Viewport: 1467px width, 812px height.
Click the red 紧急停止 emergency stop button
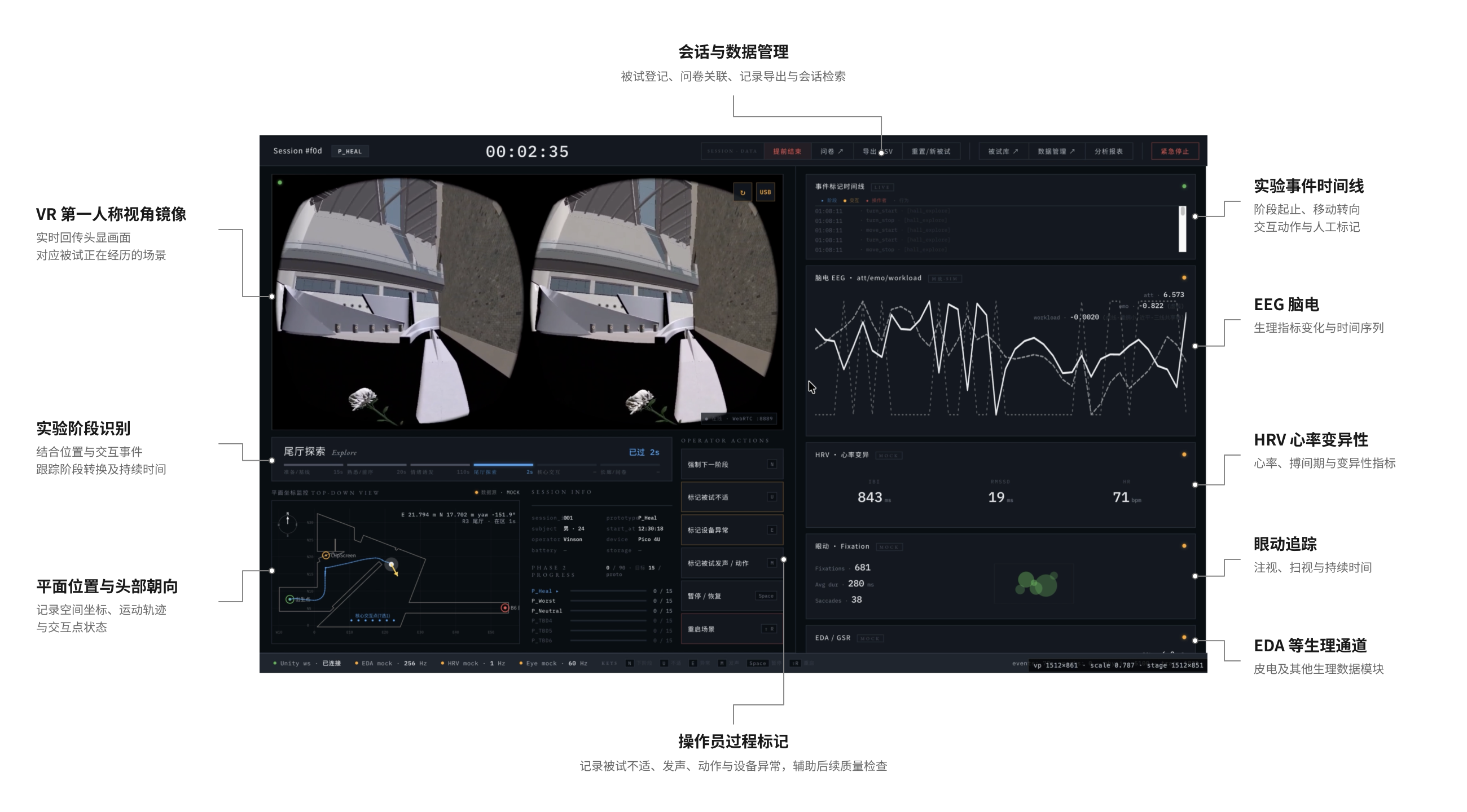coord(1174,151)
